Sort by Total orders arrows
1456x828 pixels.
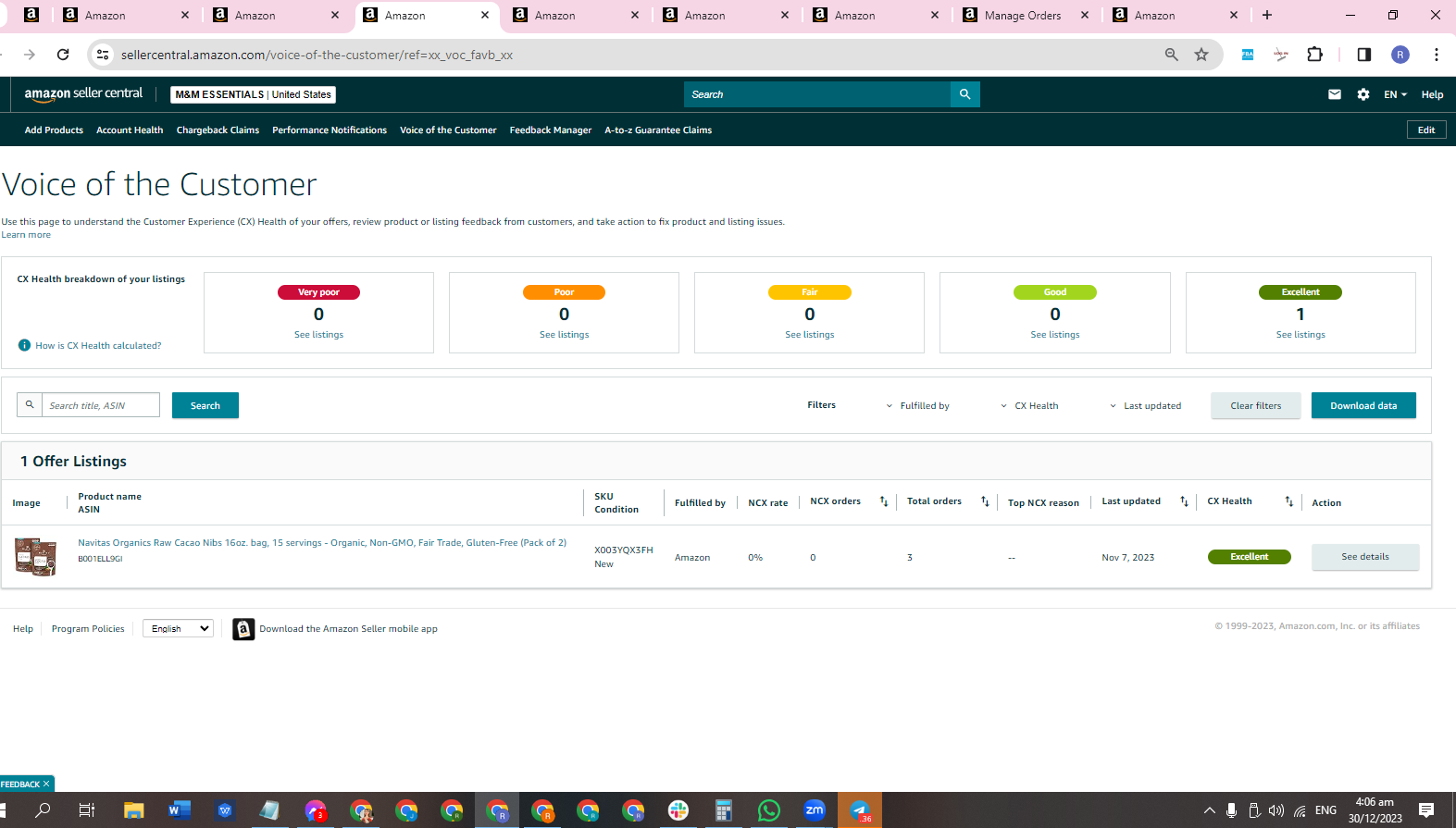coord(985,501)
